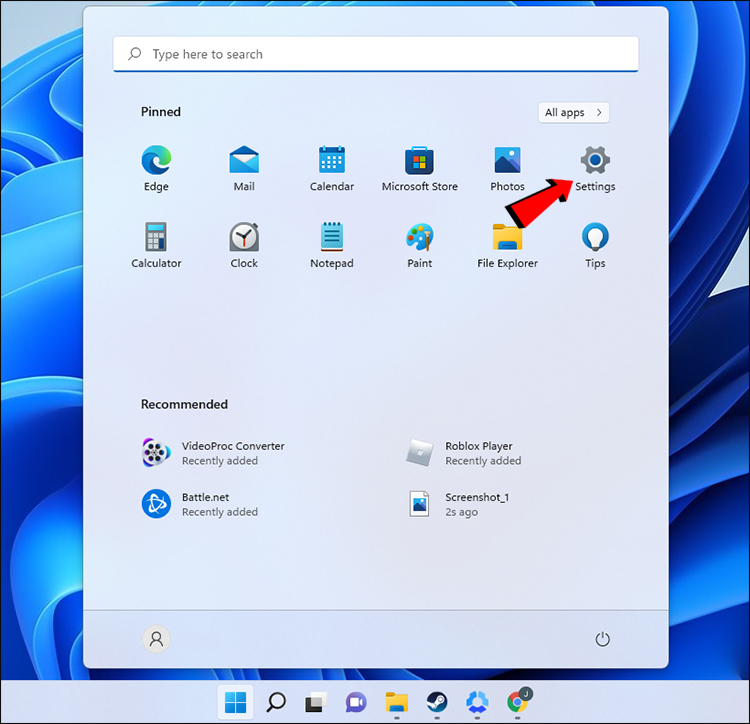Open the blue app icon beside Steam on taskbar
This screenshot has height=724, width=750.
click(477, 702)
